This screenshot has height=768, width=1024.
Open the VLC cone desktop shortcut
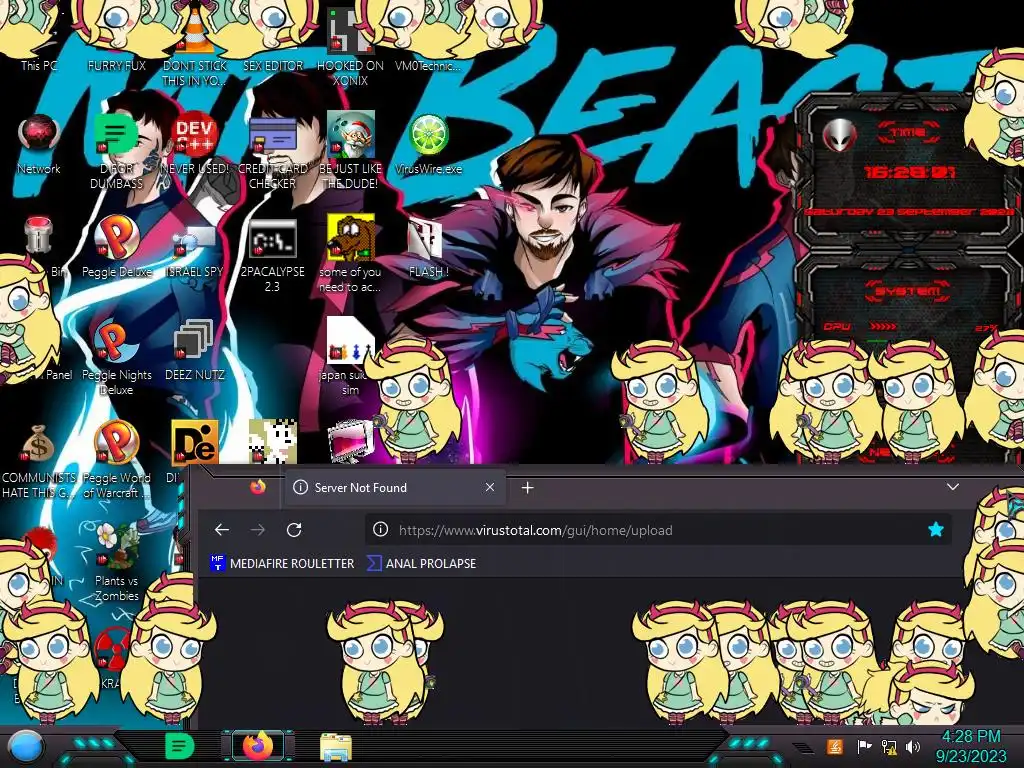pos(194,33)
